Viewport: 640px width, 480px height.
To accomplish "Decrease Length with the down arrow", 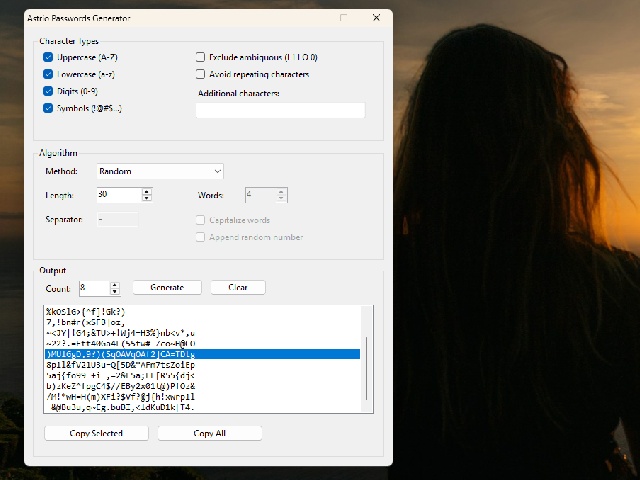I will pos(147,198).
